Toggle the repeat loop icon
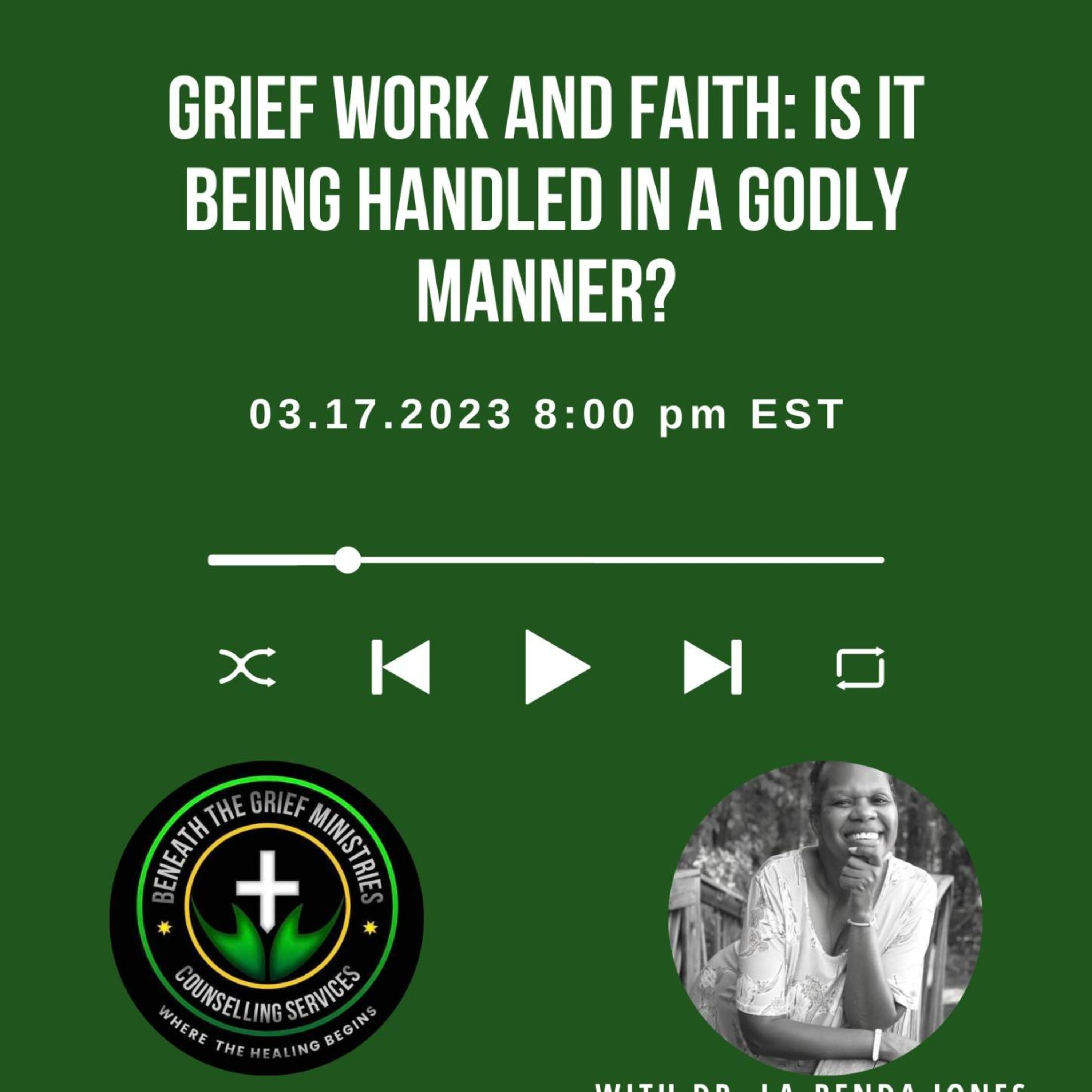This screenshot has height=1092, width=1092. coord(860,668)
